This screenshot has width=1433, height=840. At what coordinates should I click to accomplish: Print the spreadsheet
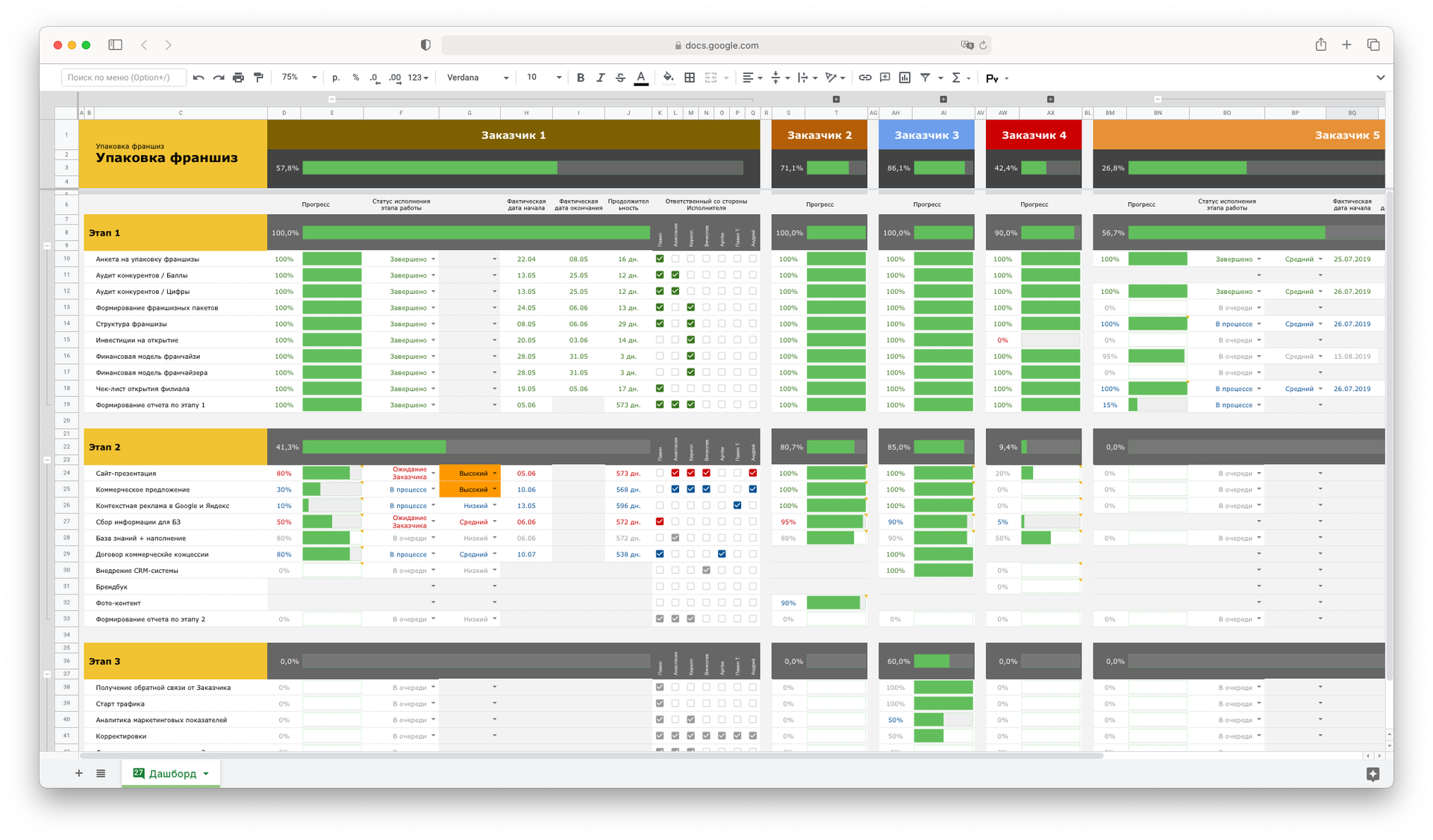pyautogui.click(x=238, y=78)
